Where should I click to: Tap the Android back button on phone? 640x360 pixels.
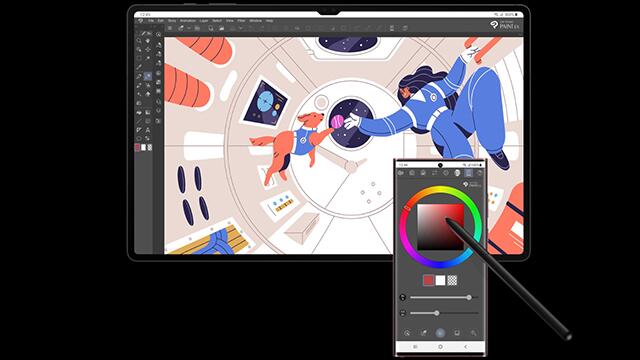[x=466, y=347]
